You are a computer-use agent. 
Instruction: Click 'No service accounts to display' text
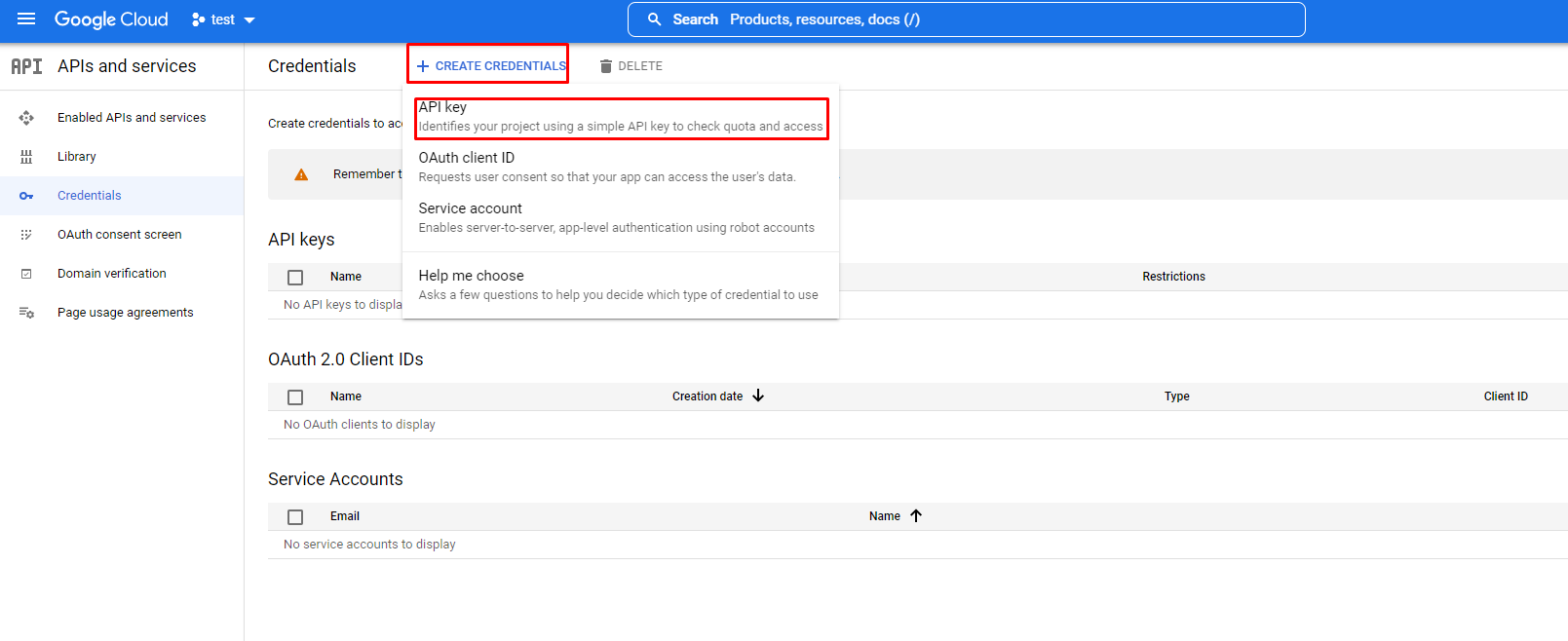(369, 545)
